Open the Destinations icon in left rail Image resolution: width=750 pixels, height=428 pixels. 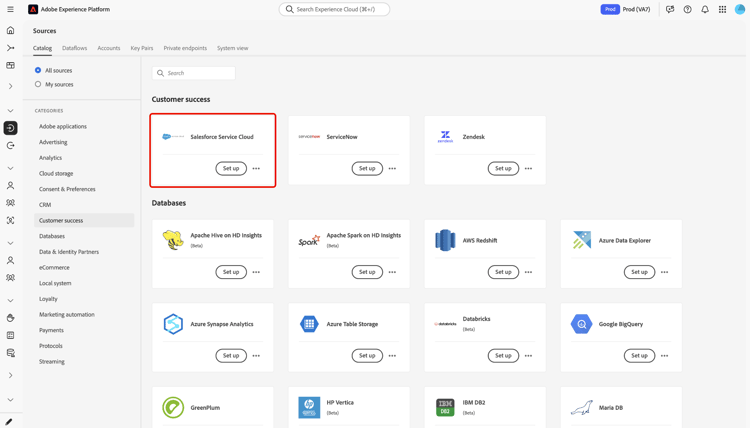[11, 145]
